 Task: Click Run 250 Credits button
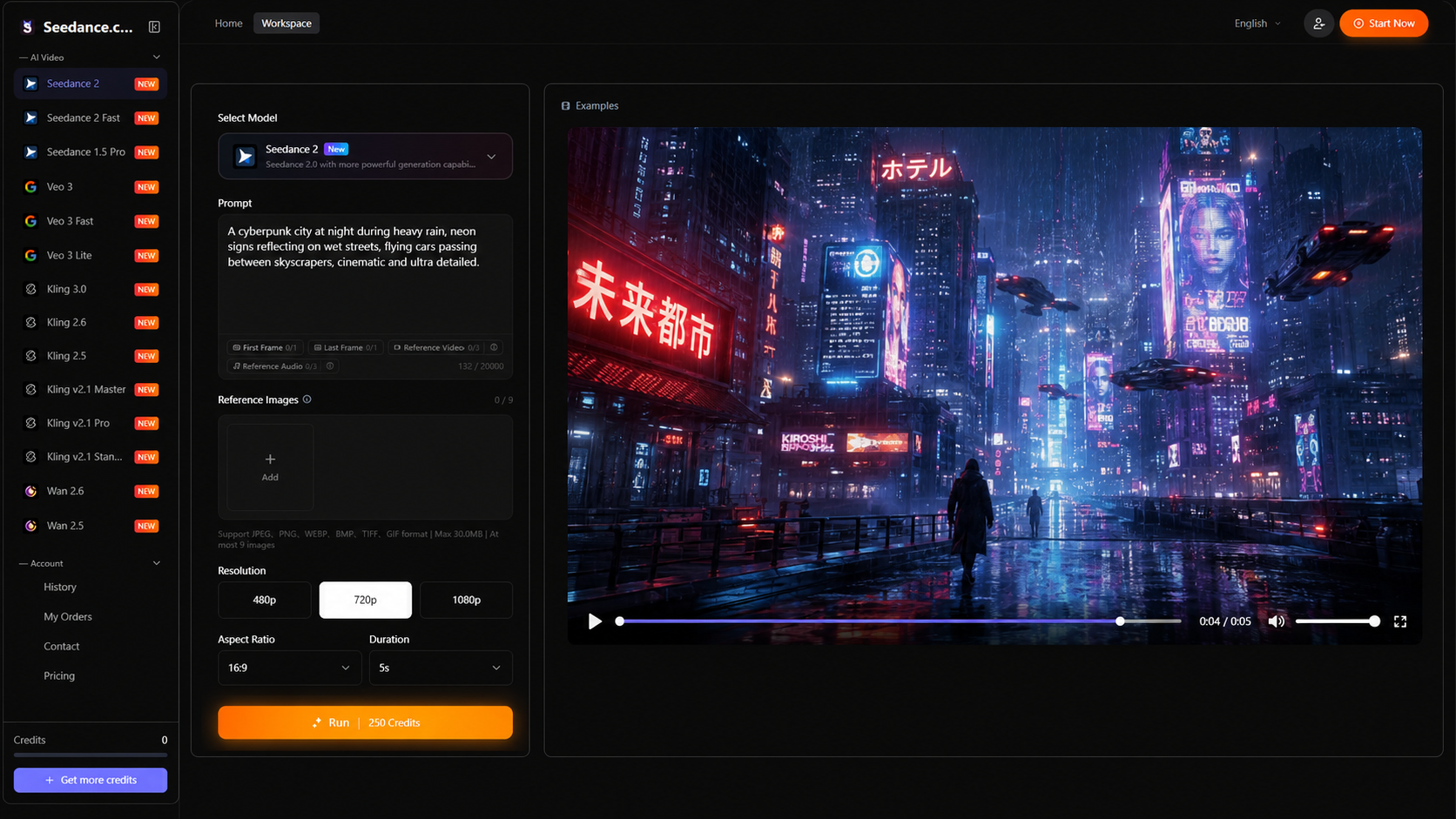[x=365, y=722]
